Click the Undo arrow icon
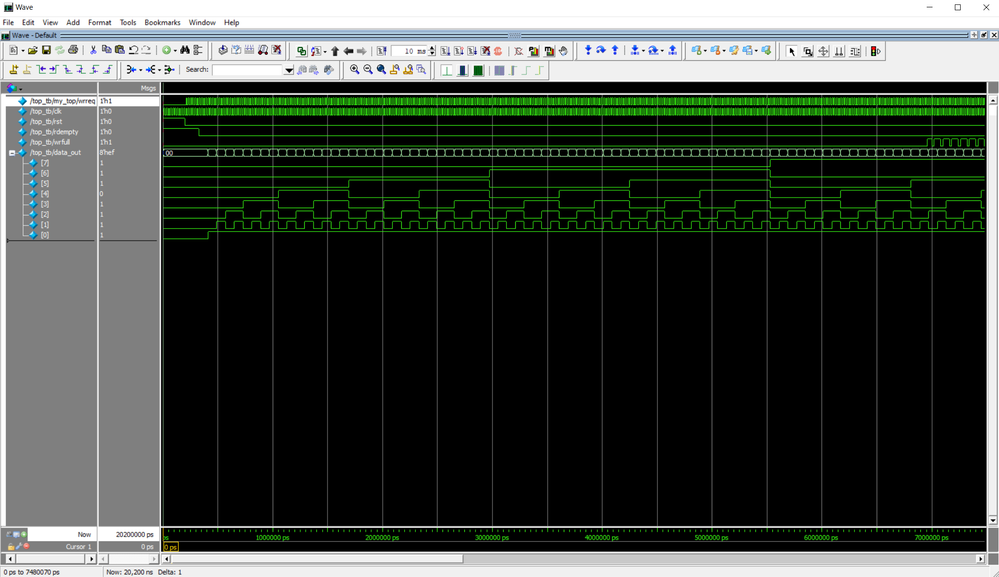This screenshot has height=577, width=999. tap(133, 51)
